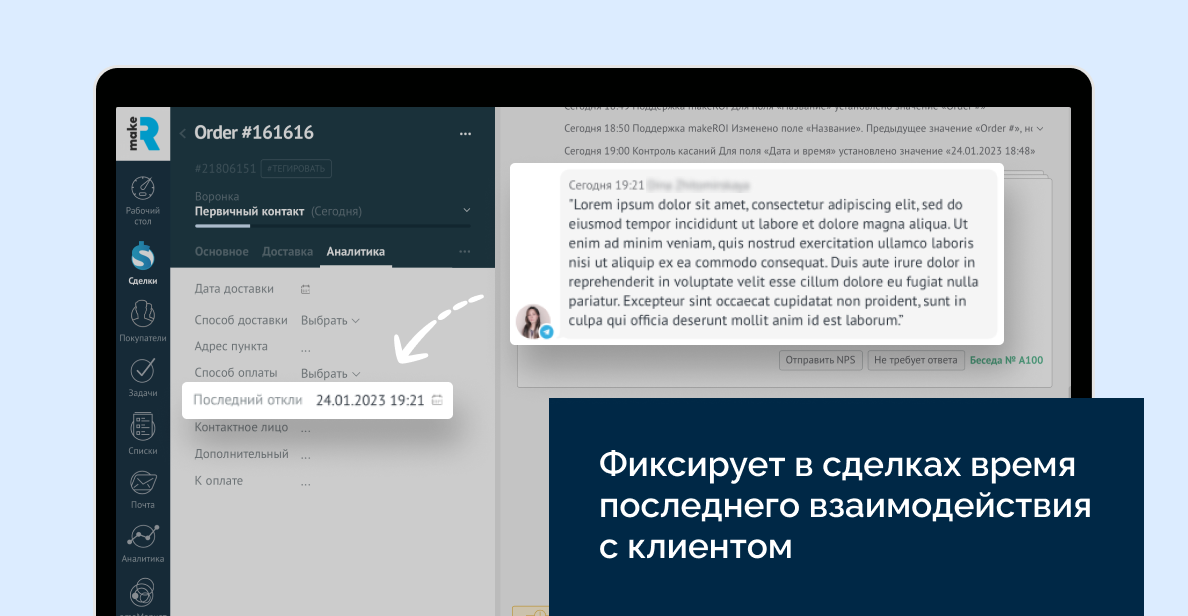Click the Контактное лицо empty value field
Image resolution: width=1188 pixels, height=616 pixels.
click(x=305, y=430)
